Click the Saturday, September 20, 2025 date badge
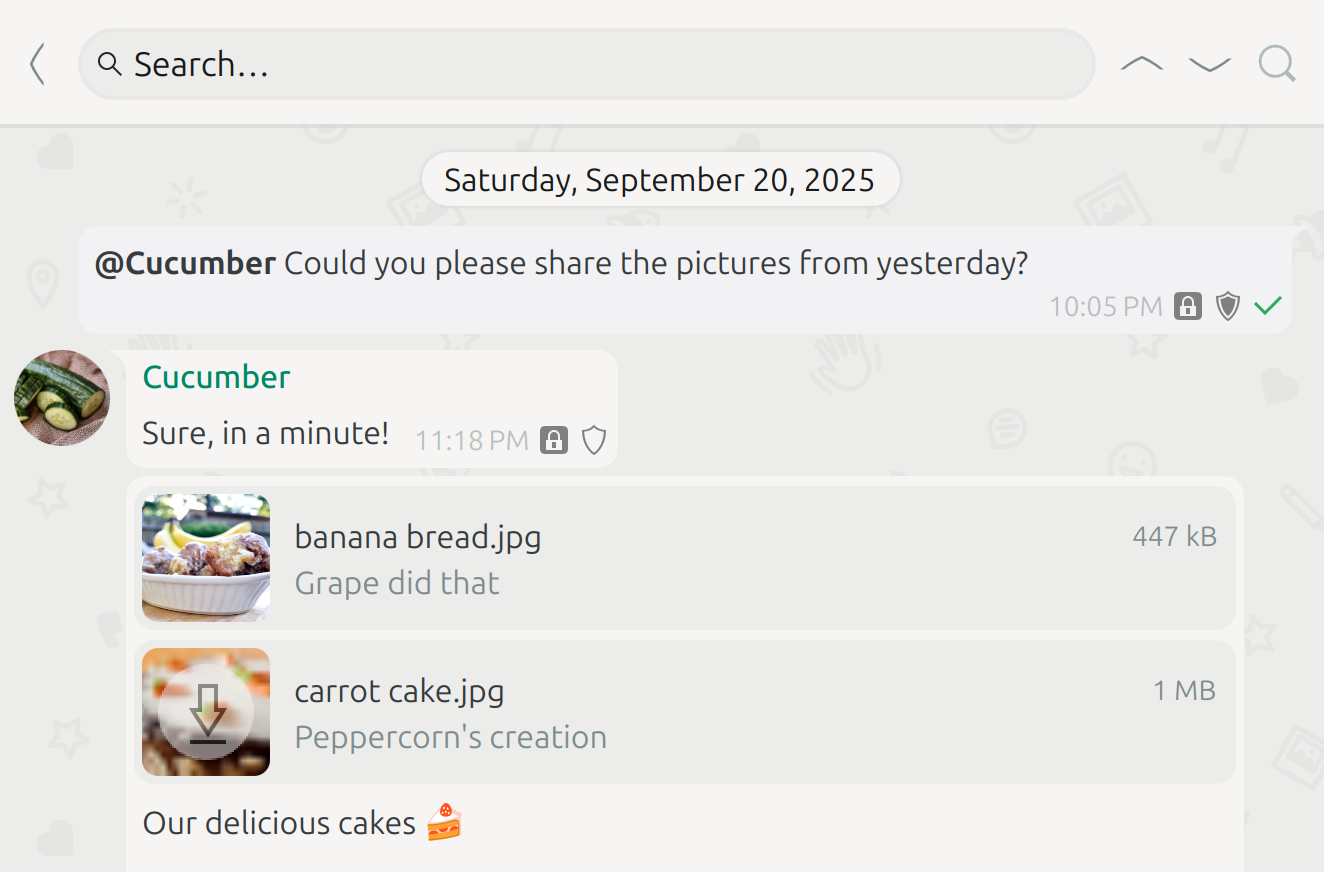 pyautogui.click(x=660, y=180)
